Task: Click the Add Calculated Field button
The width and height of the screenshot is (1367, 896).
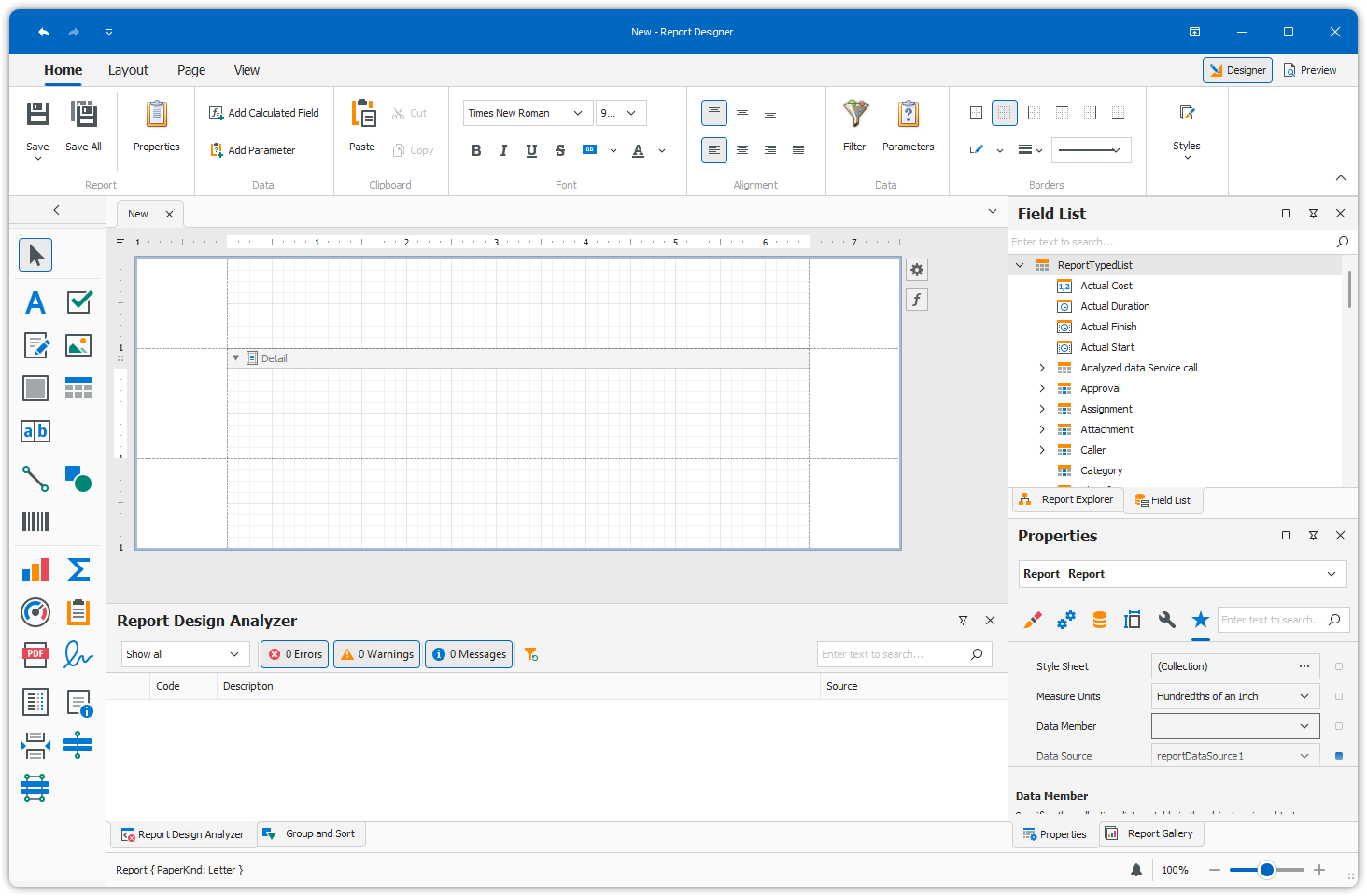Action: [264, 113]
